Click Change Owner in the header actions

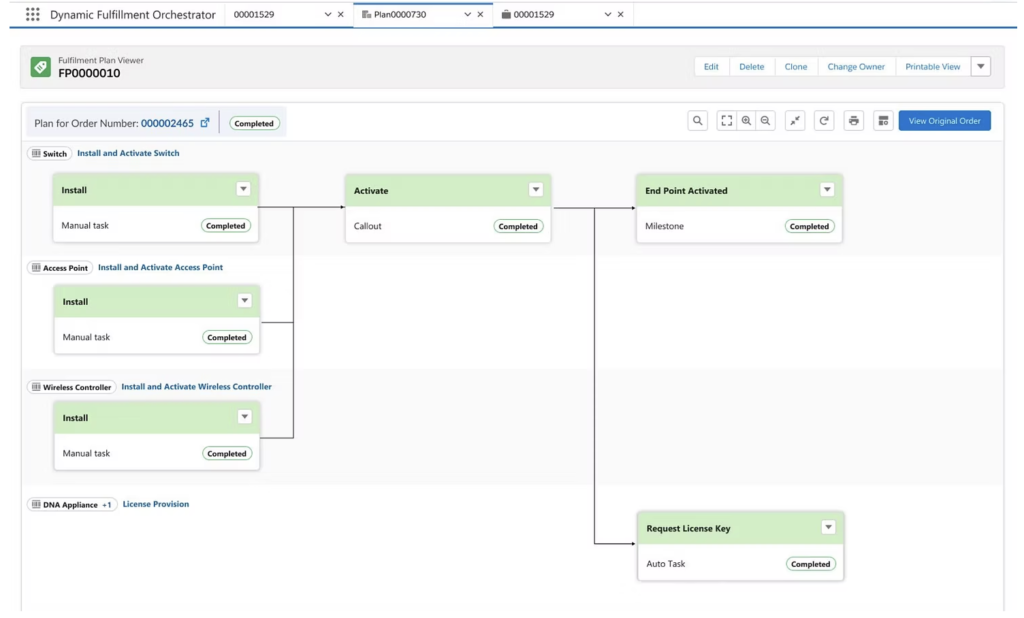pyautogui.click(x=856, y=66)
